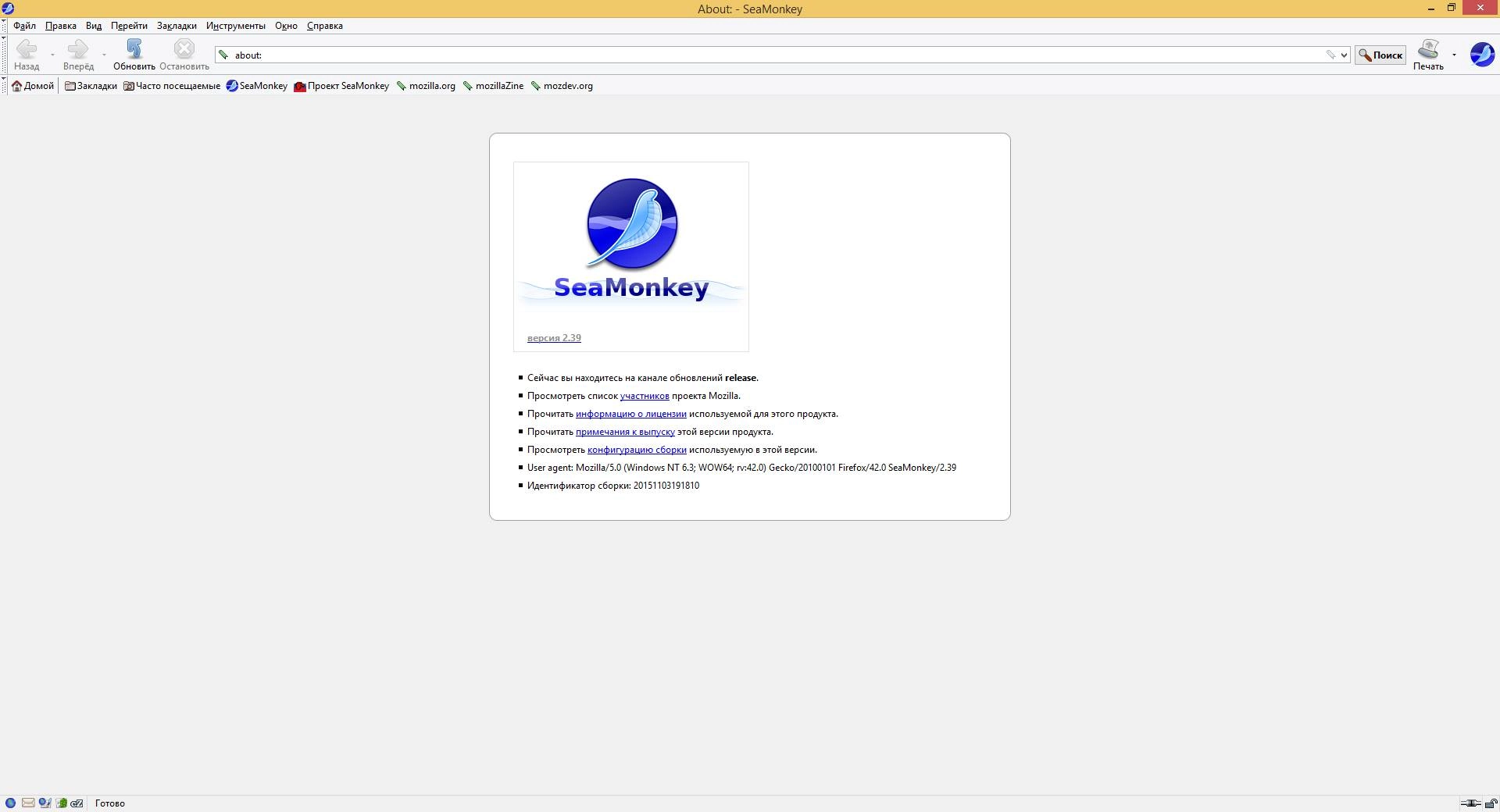Click the Идентификатор сборки 20151103191810 line
Image resolution: width=1500 pixels, height=812 pixels.
tap(613, 486)
